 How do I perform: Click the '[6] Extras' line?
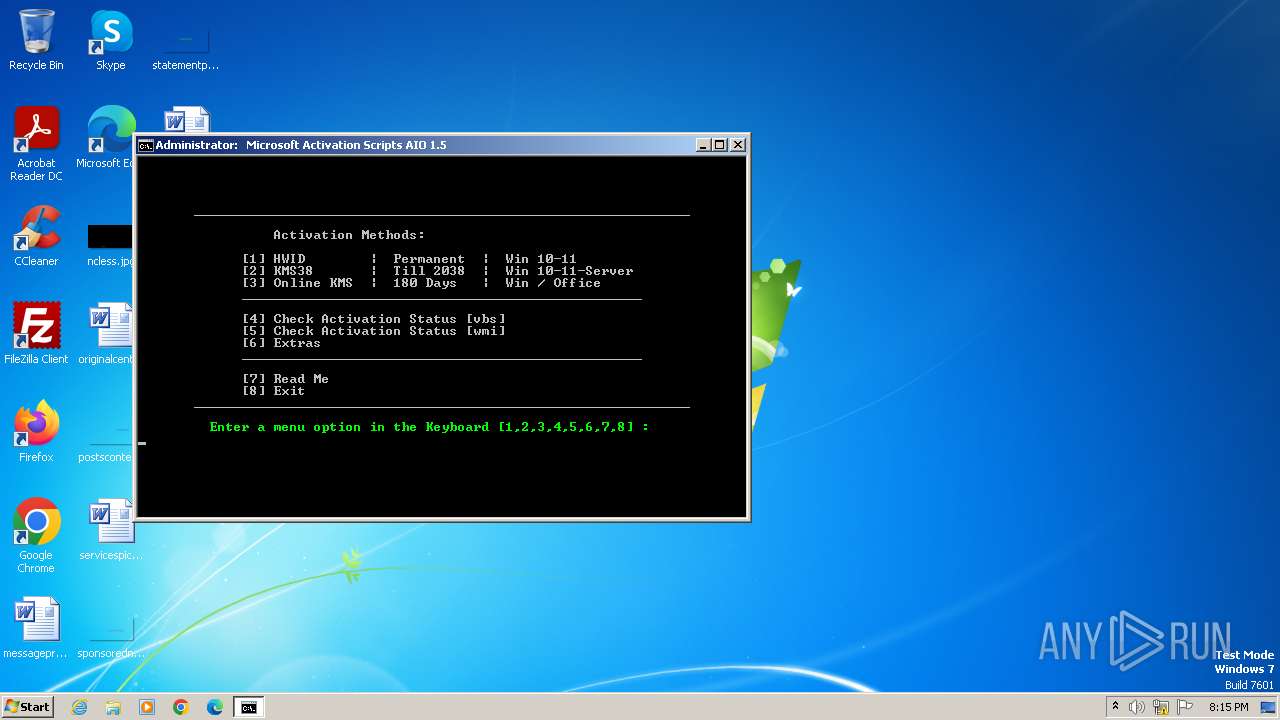tap(282, 343)
